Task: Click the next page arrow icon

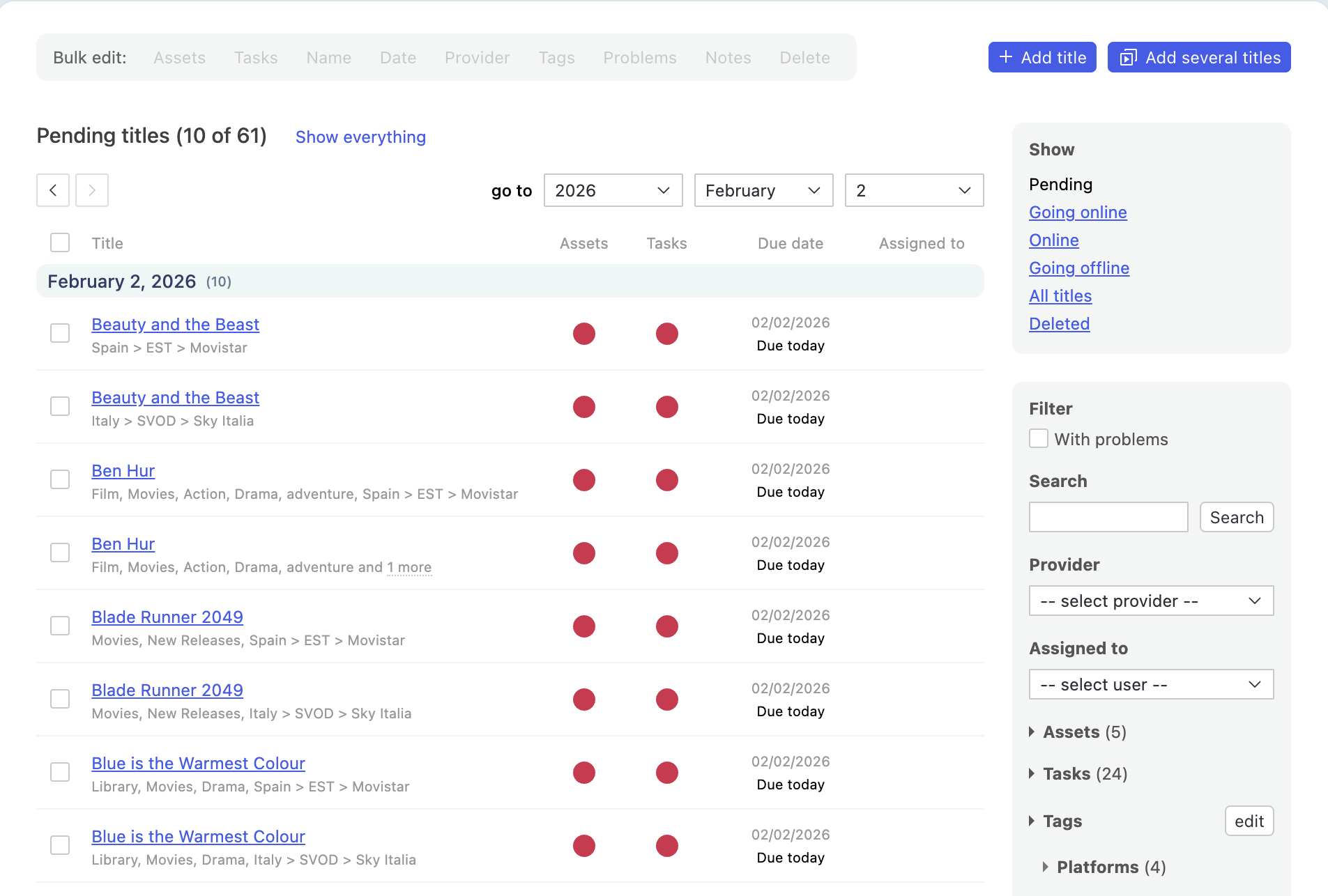Action: [x=92, y=190]
